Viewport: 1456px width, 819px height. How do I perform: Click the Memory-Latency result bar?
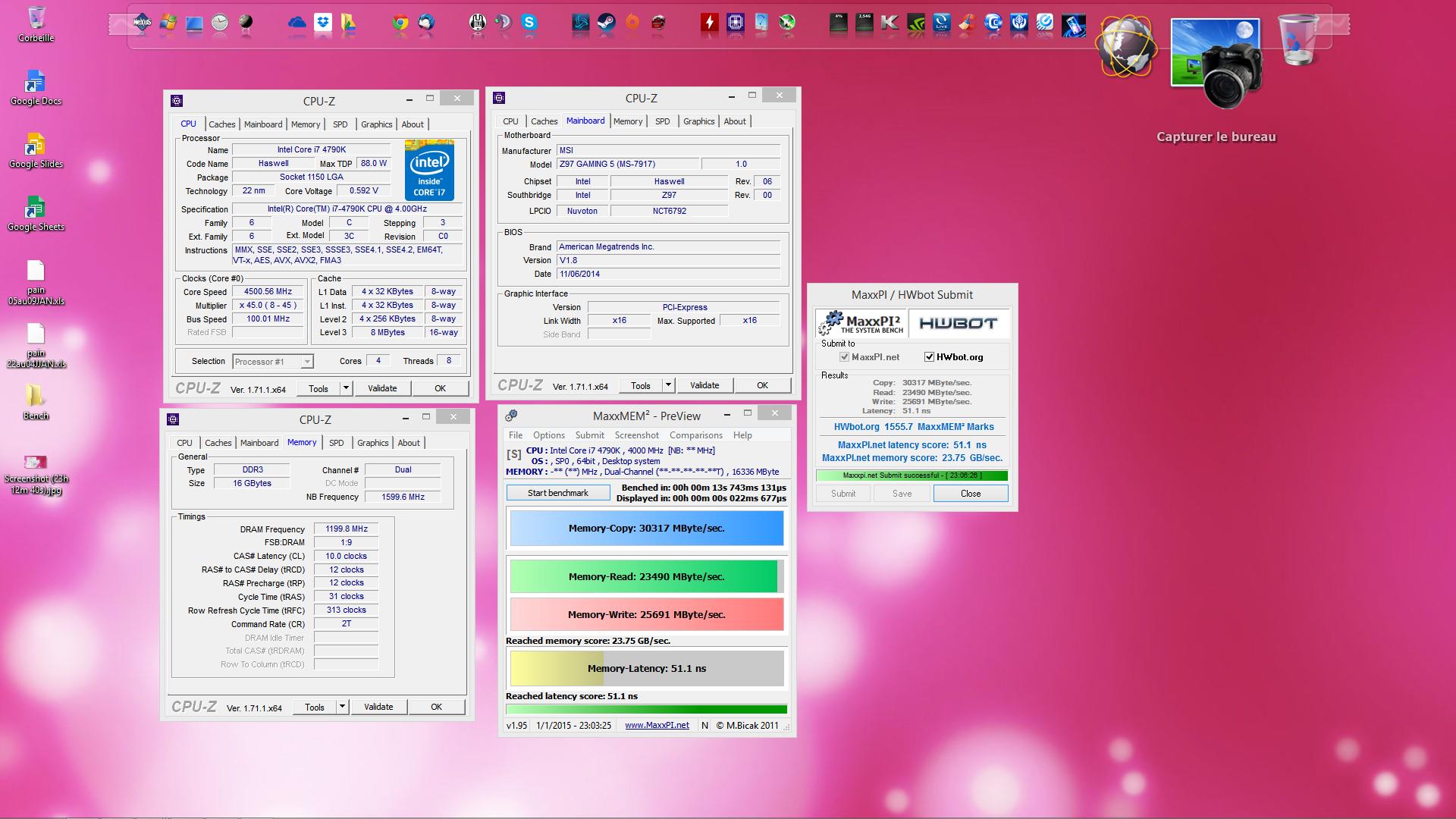tap(647, 669)
